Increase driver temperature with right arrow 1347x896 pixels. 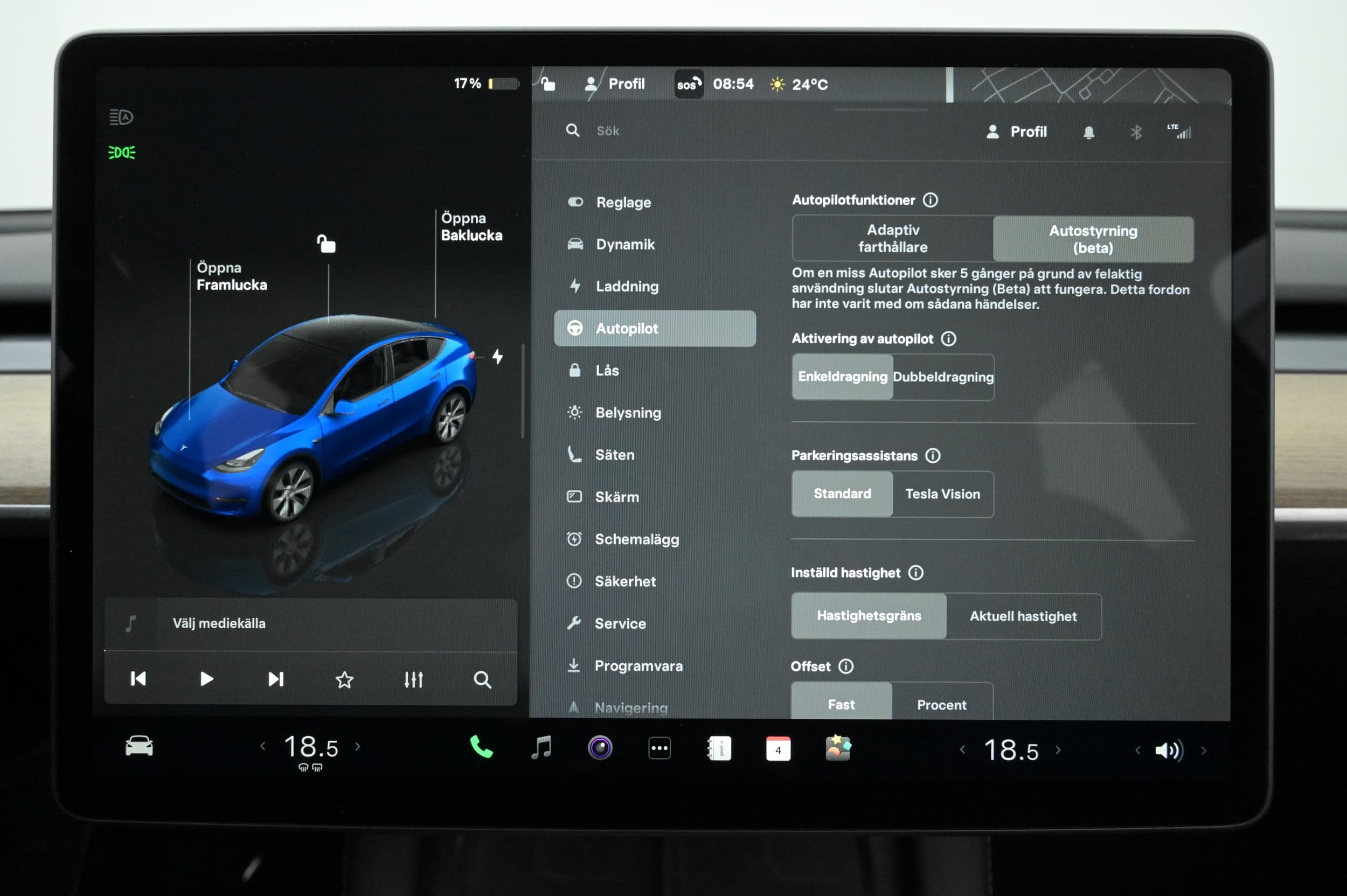point(358,746)
